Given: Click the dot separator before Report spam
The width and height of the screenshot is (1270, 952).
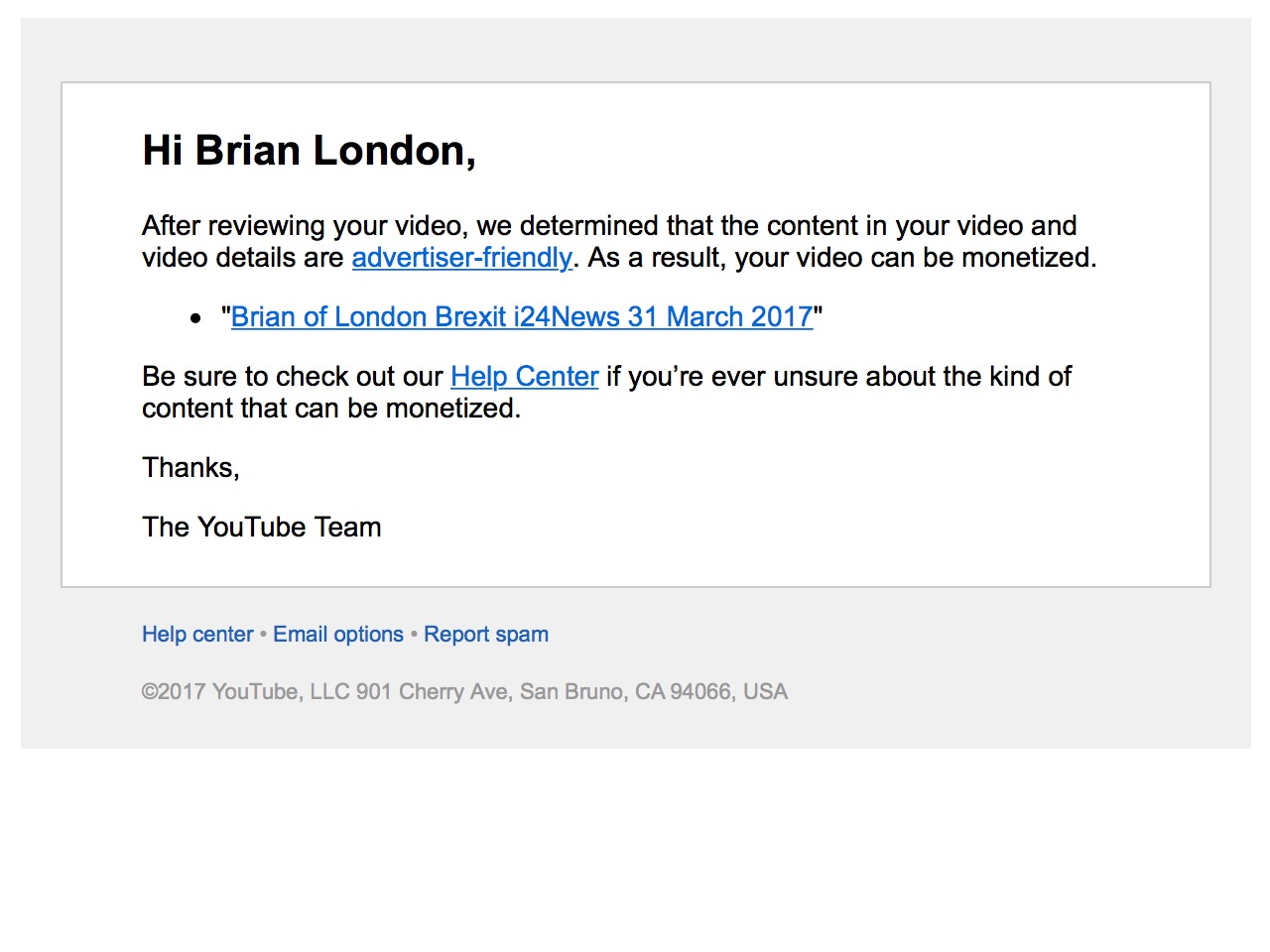Looking at the screenshot, I should [x=414, y=635].
